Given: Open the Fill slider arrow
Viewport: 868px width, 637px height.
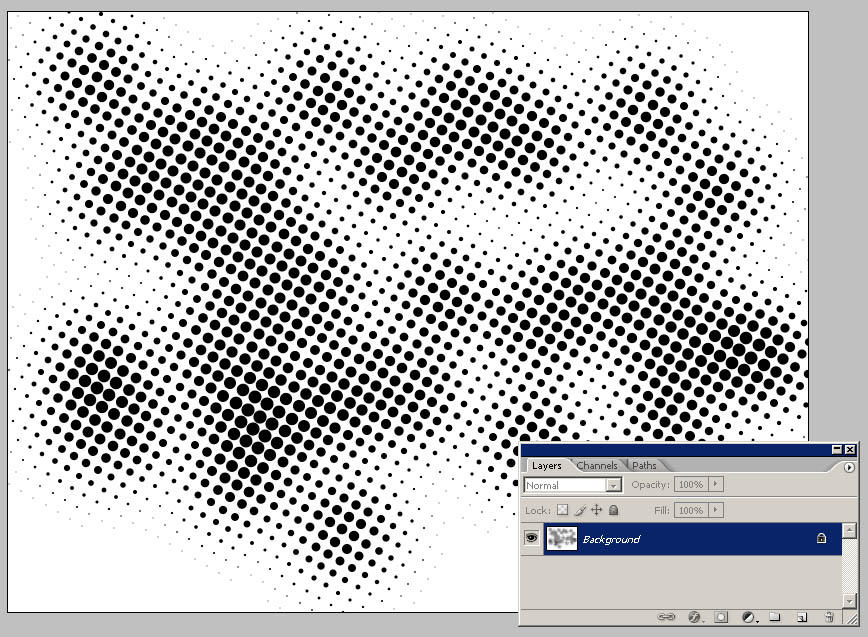Looking at the screenshot, I should [x=716, y=510].
